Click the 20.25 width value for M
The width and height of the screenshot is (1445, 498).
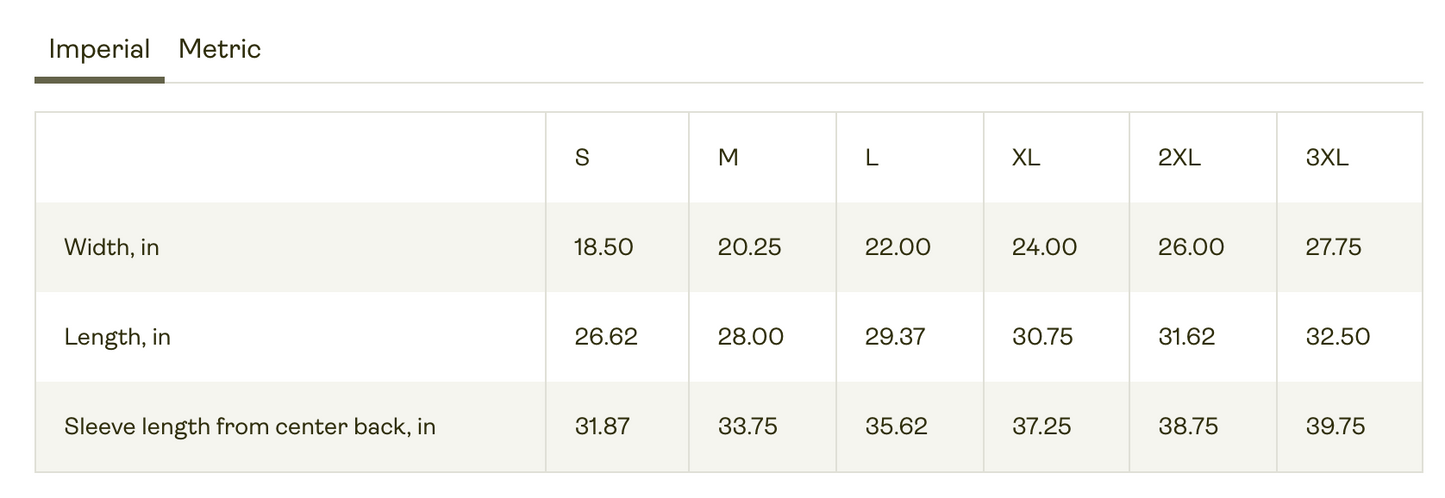(750, 247)
